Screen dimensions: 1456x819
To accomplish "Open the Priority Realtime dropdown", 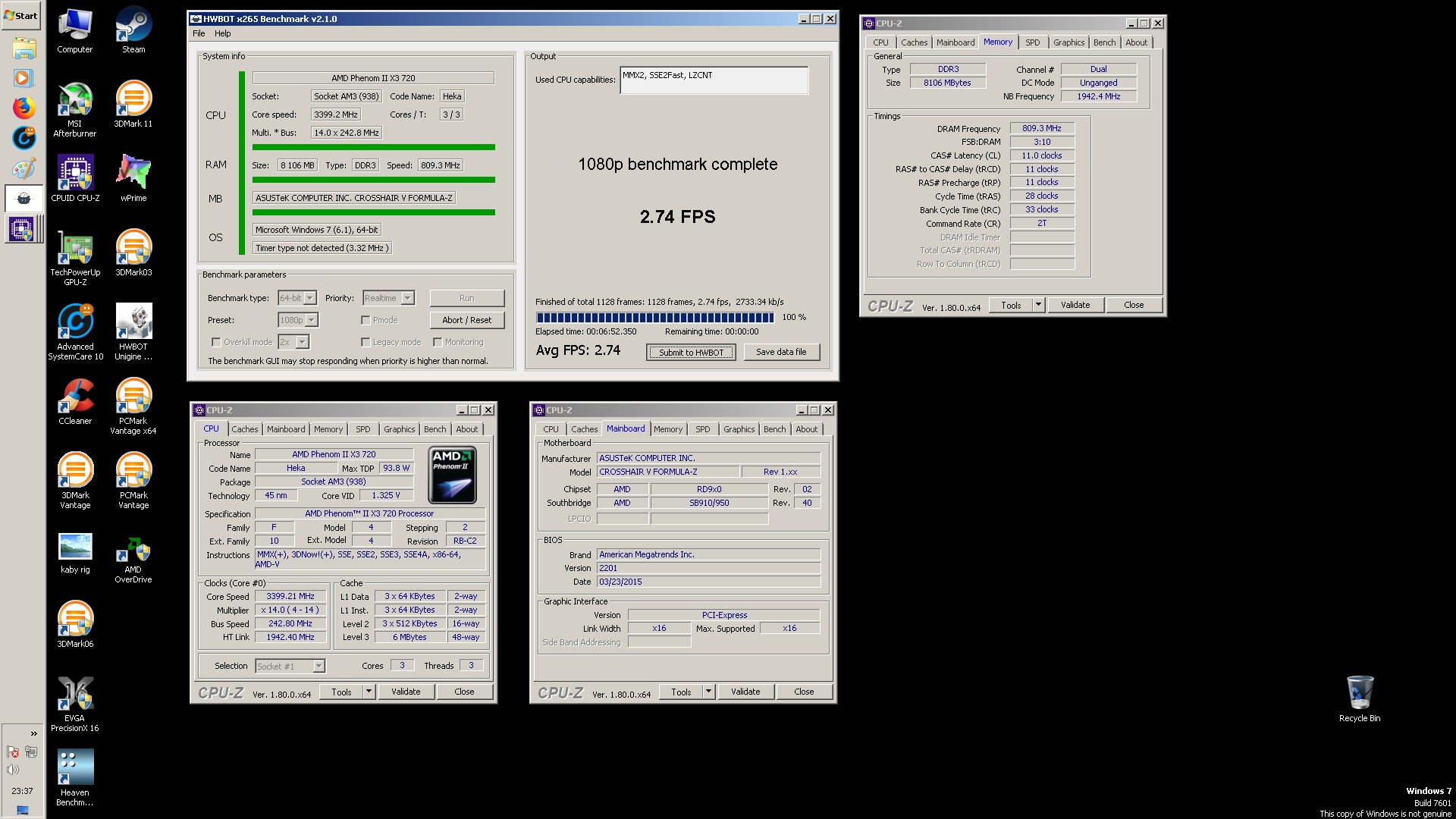I will 388,298.
